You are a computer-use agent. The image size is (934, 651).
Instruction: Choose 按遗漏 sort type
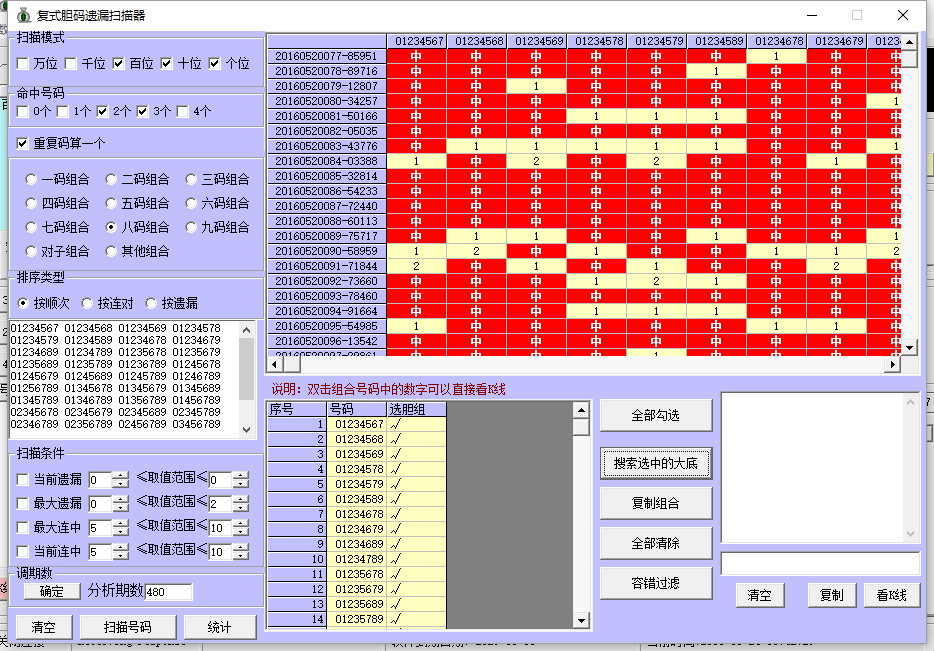(x=152, y=303)
